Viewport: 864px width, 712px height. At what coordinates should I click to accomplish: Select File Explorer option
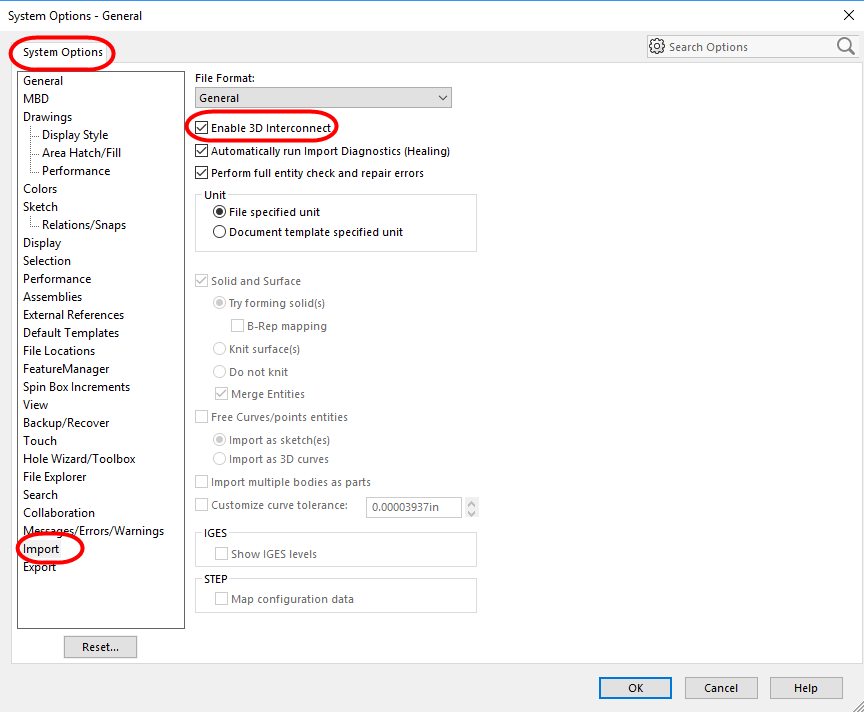tap(55, 477)
